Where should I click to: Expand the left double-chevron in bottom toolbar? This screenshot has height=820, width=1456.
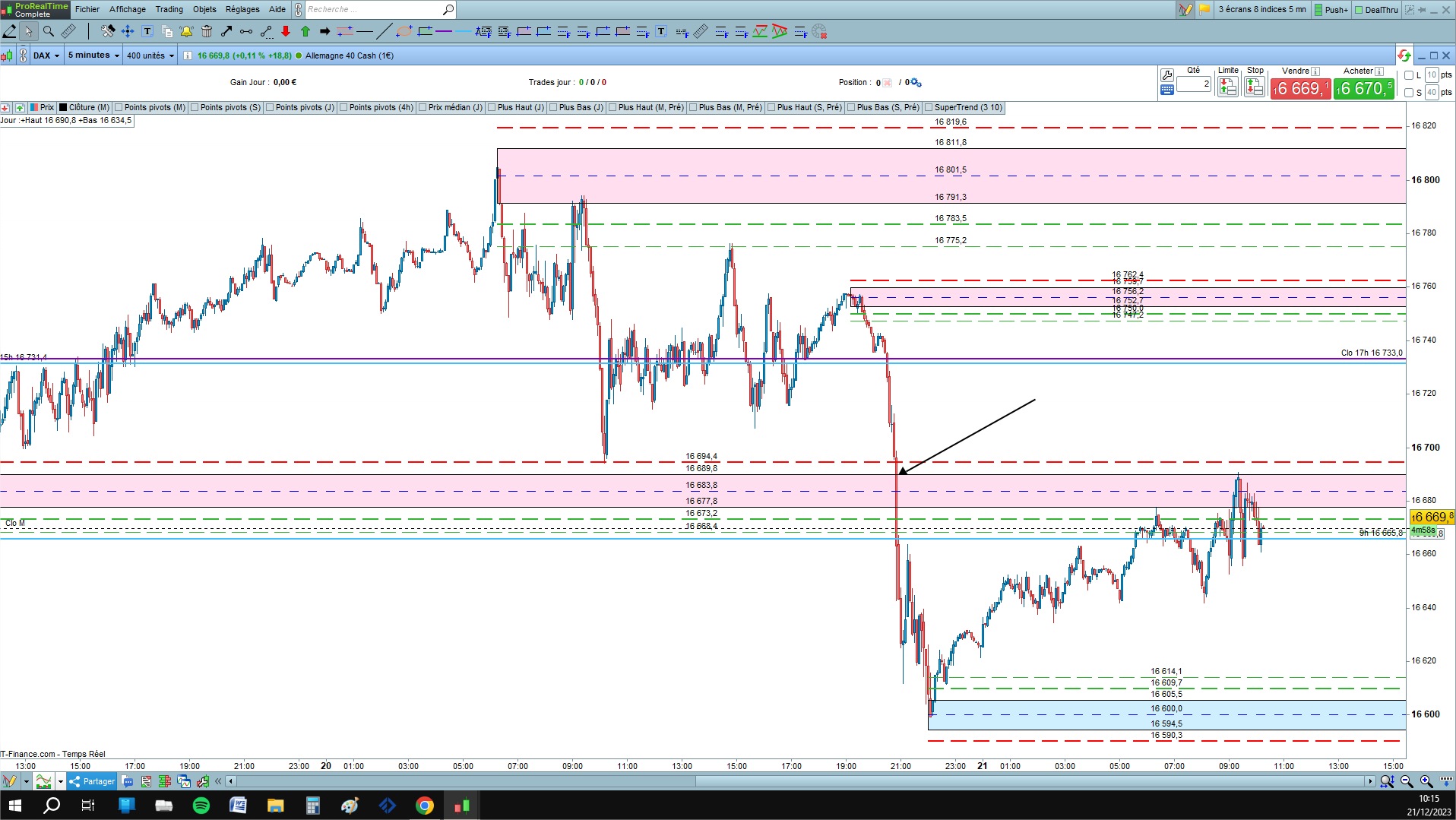point(219,781)
